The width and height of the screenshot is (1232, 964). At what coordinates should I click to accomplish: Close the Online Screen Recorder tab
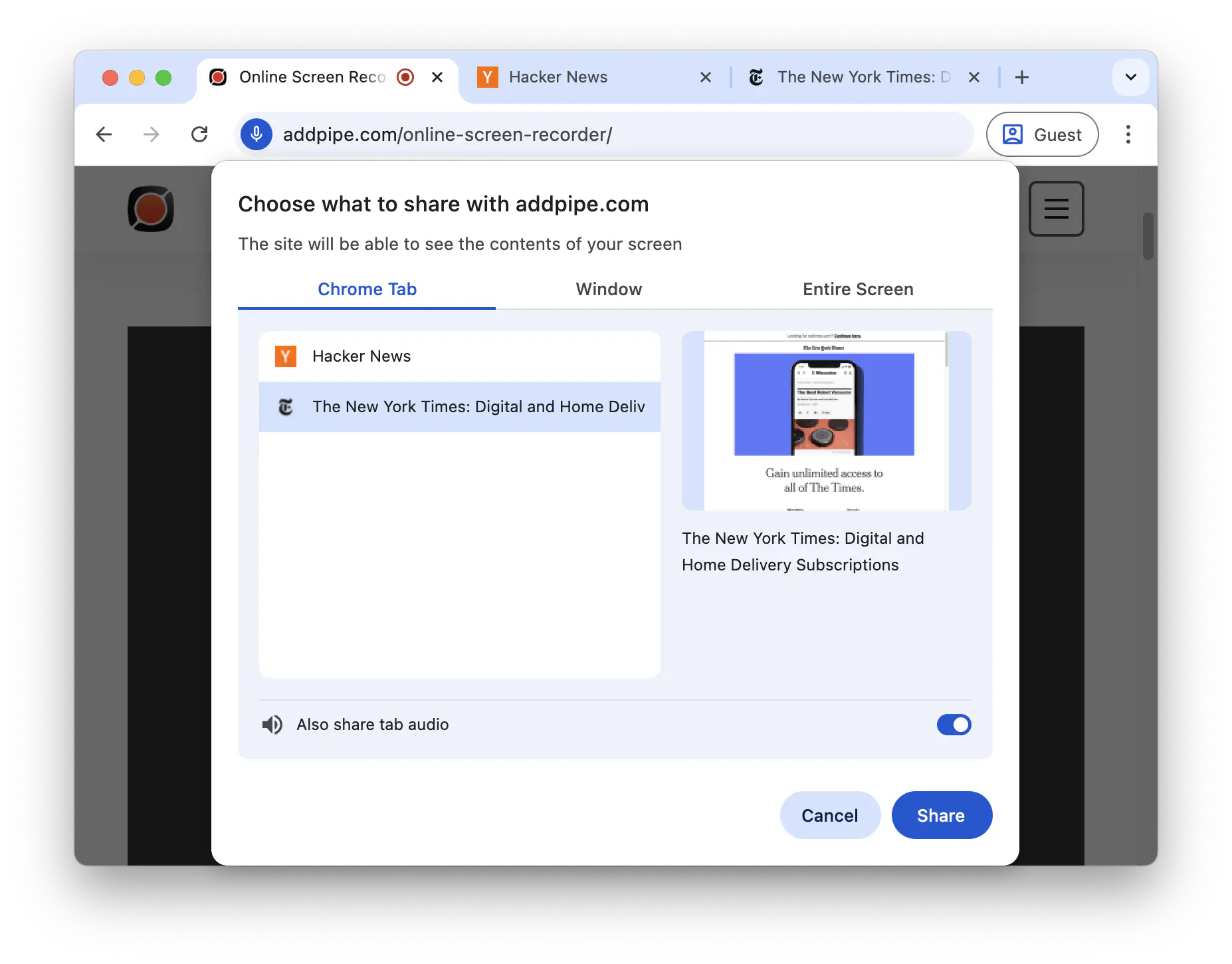pos(437,77)
